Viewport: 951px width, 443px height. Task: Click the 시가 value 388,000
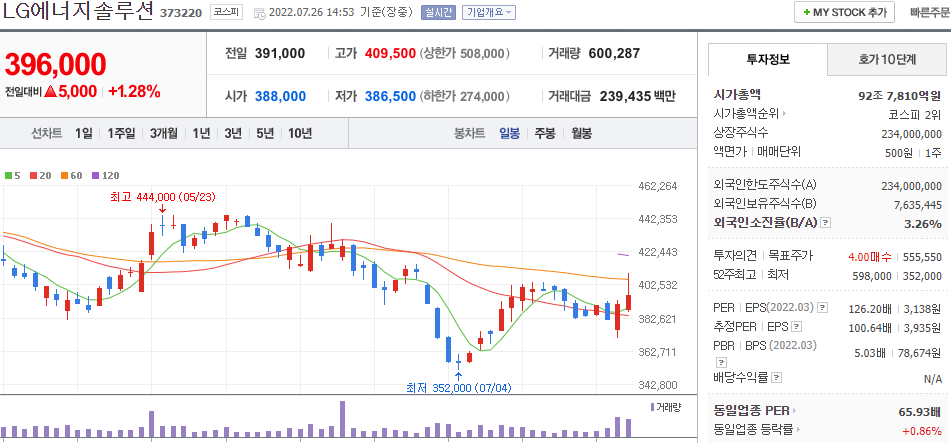tap(280, 96)
